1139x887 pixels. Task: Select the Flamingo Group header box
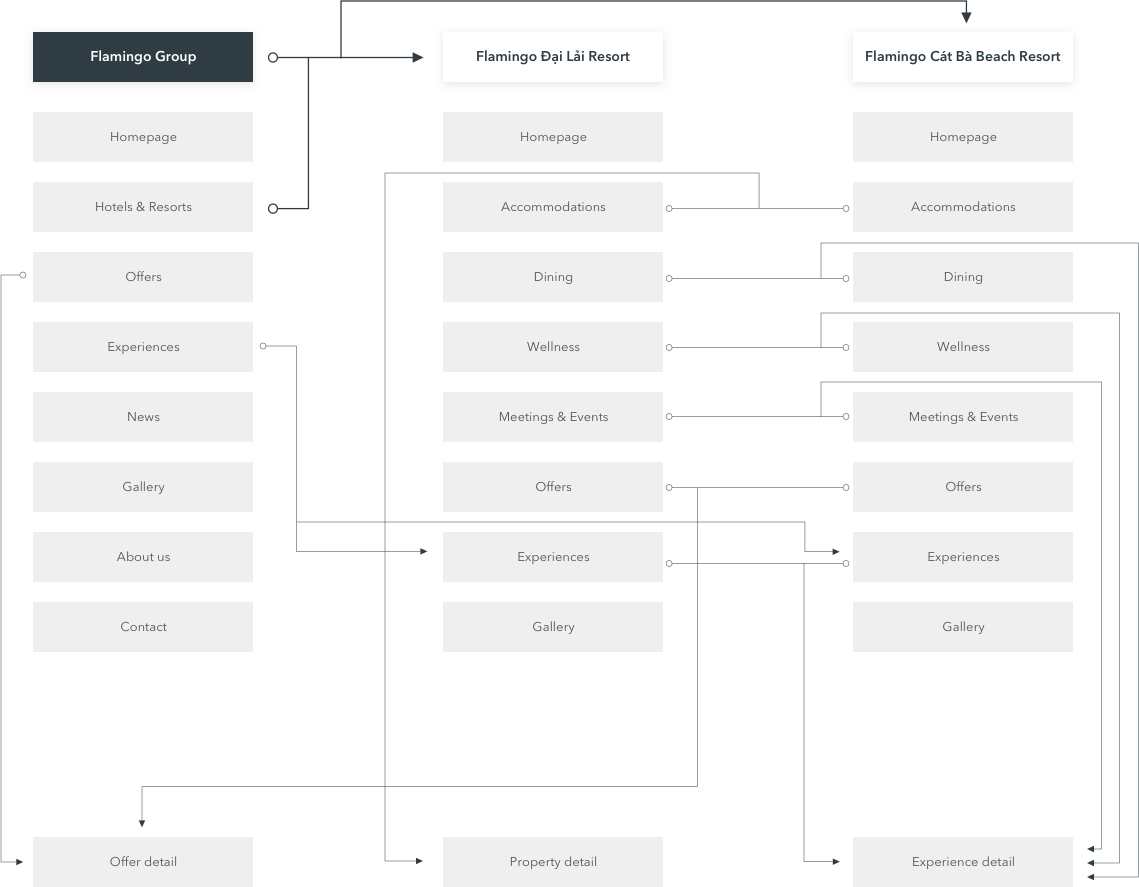143,57
